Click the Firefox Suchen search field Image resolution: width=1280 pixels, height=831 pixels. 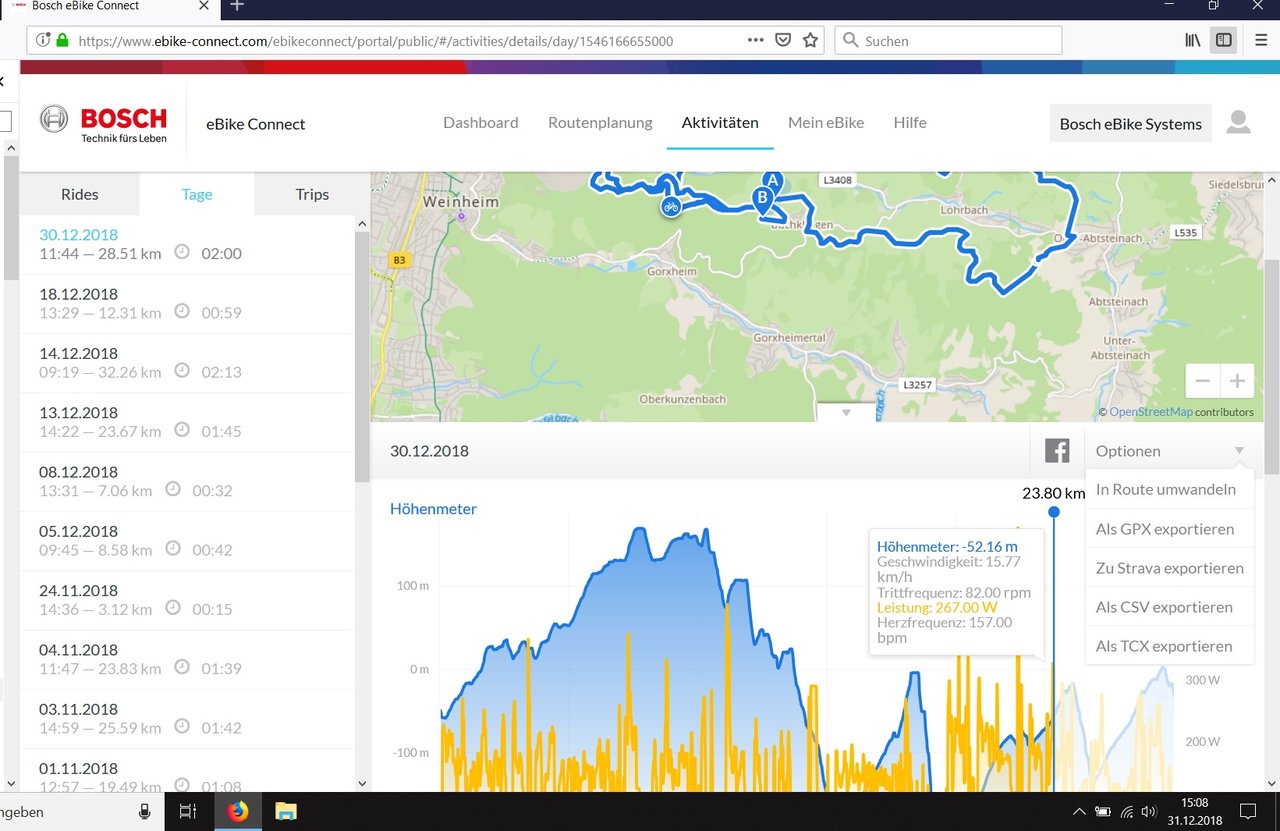[948, 41]
